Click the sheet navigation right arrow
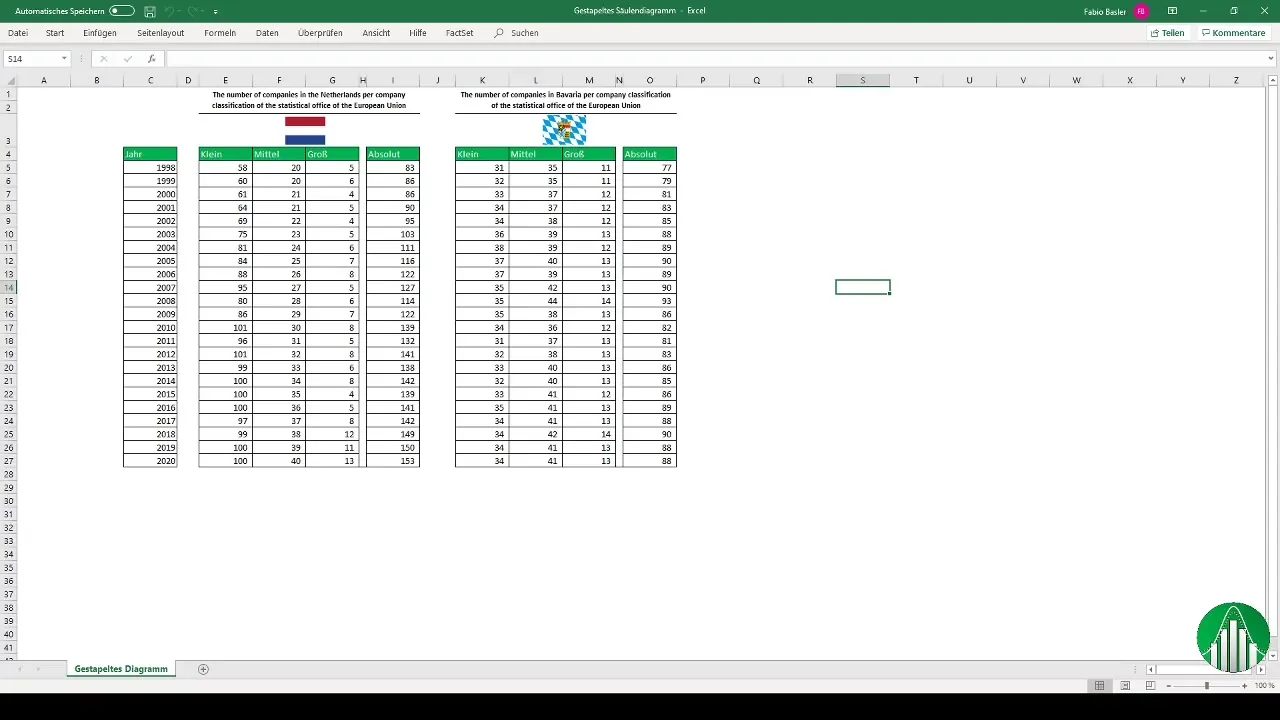The image size is (1280, 720). coord(39,669)
